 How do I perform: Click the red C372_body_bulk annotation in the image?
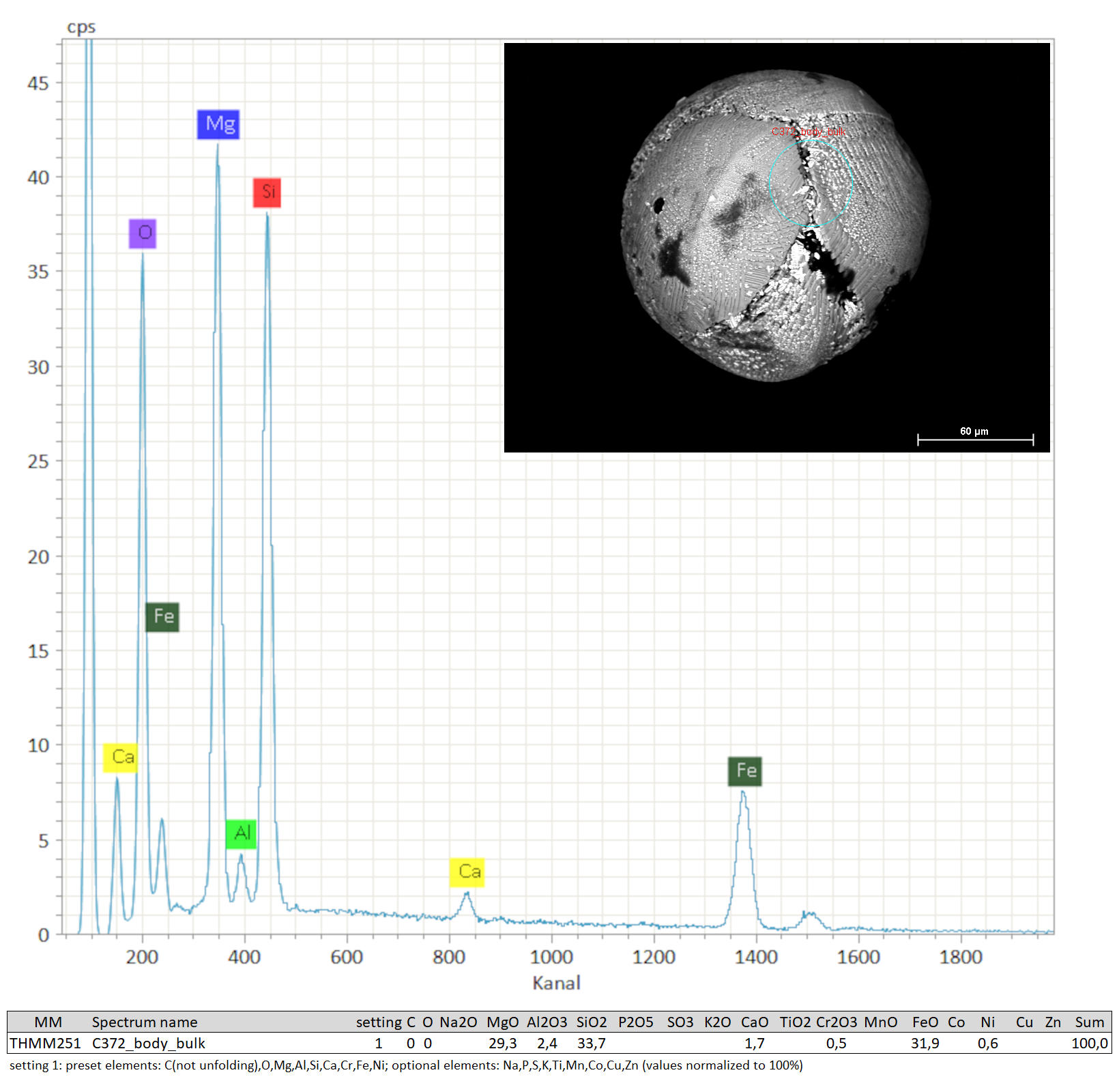[809, 132]
